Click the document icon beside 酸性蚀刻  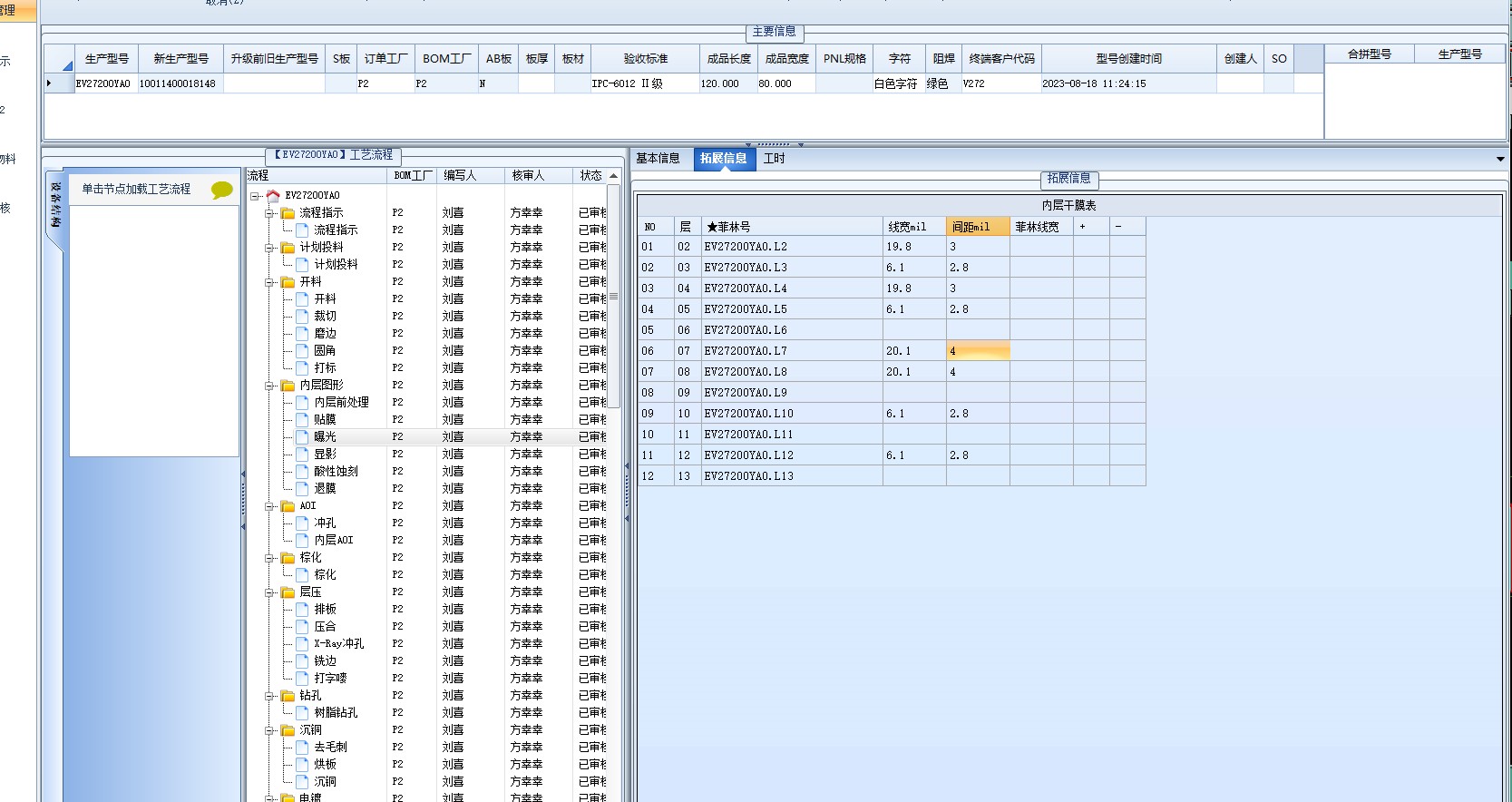(302, 471)
